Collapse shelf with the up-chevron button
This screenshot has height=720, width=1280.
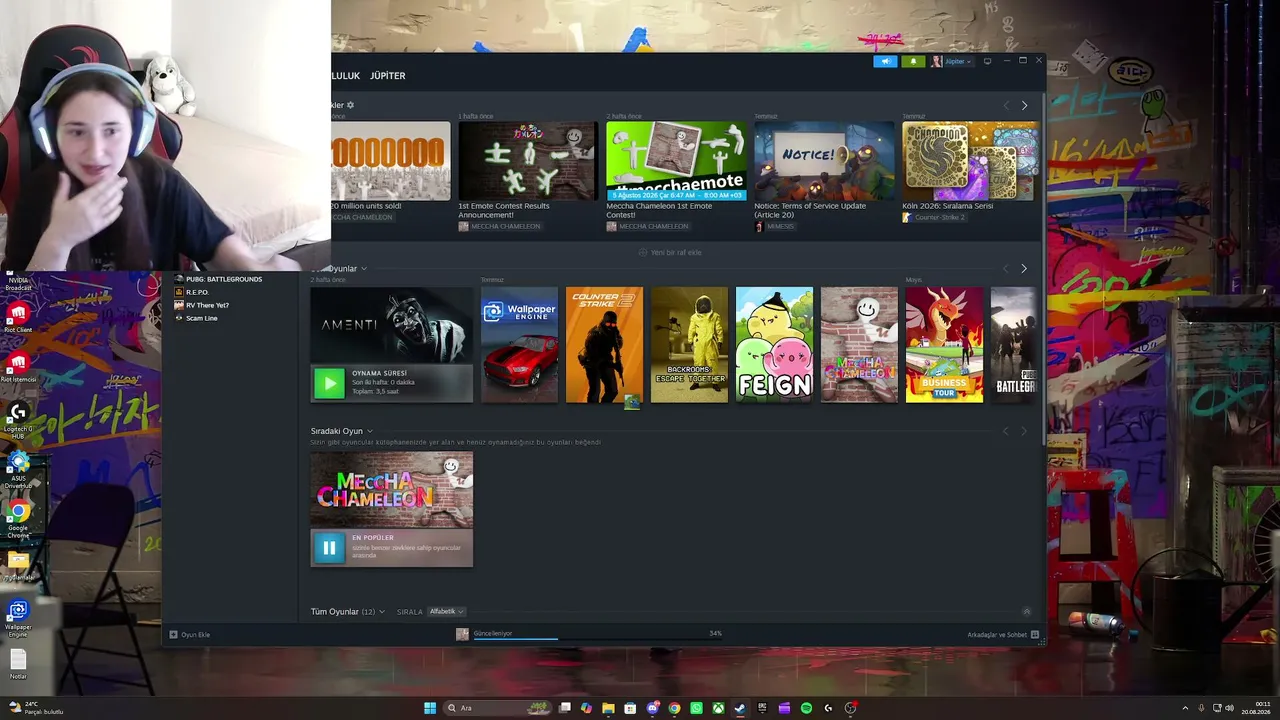tap(1026, 611)
